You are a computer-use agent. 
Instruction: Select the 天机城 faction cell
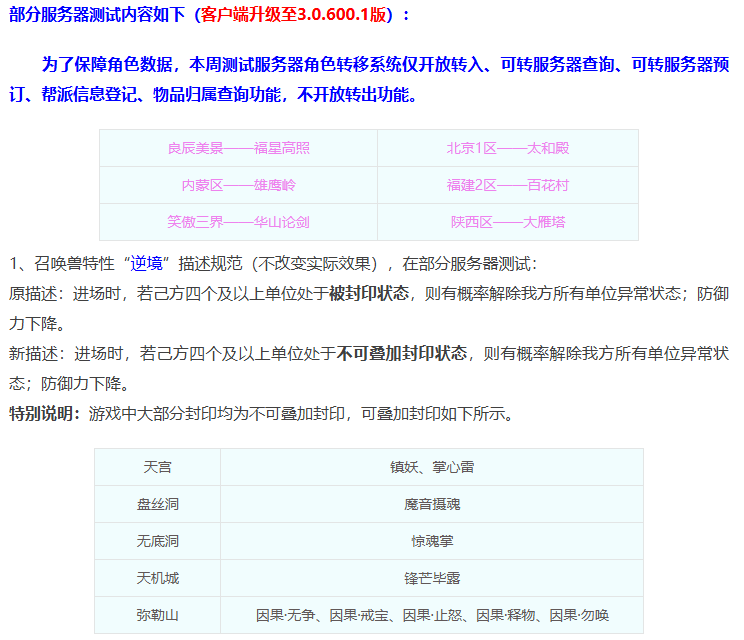[x=158, y=578]
